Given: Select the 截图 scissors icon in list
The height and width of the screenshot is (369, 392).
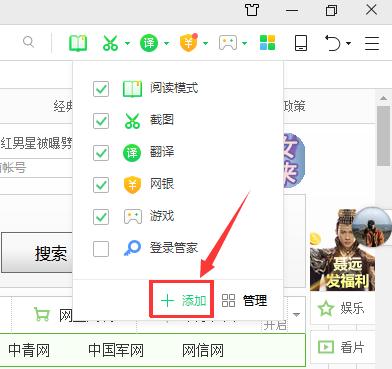Looking at the screenshot, I should click(x=132, y=121).
